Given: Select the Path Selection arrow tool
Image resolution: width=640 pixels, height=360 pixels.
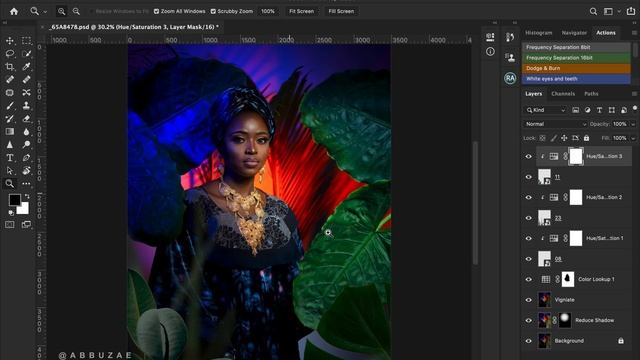Looking at the screenshot, I should (x=10, y=171).
